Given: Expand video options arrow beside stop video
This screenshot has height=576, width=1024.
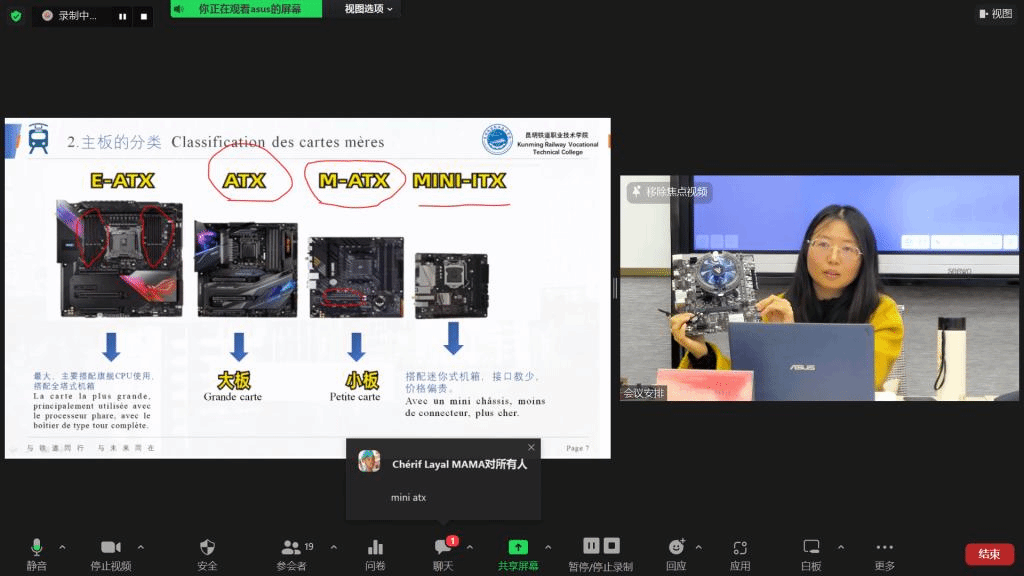Looking at the screenshot, I should 140,547.
